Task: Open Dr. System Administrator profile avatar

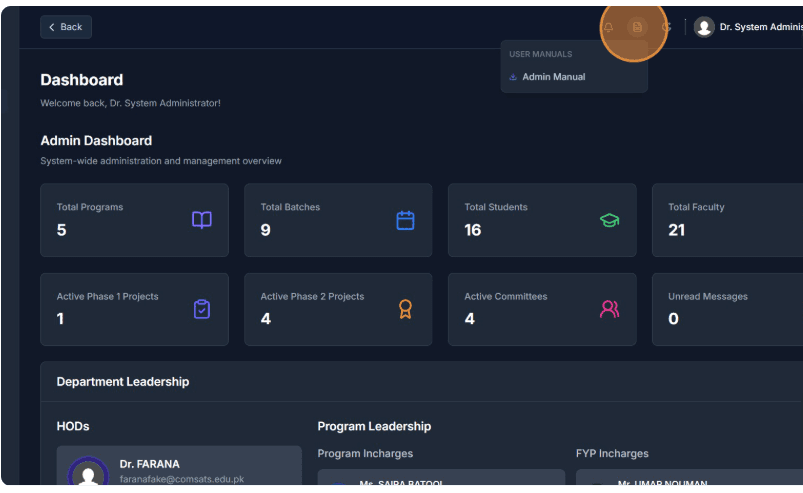Action: click(704, 27)
